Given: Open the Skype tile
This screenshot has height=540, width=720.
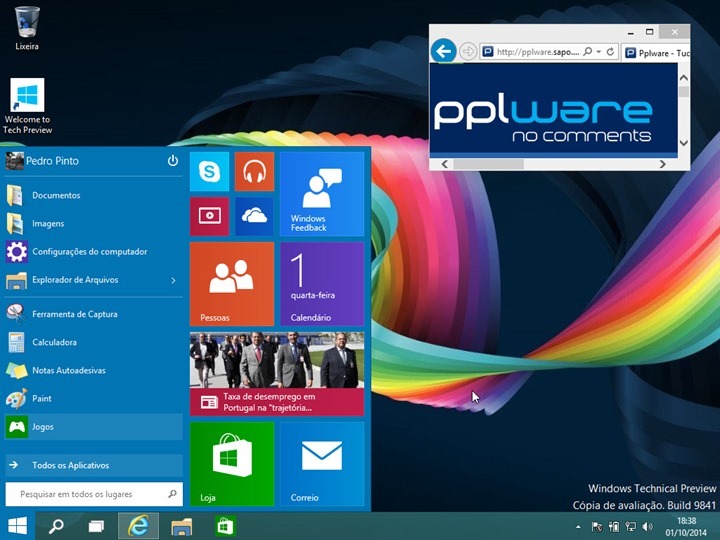Looking at the screenshot, I should [209, 171].
